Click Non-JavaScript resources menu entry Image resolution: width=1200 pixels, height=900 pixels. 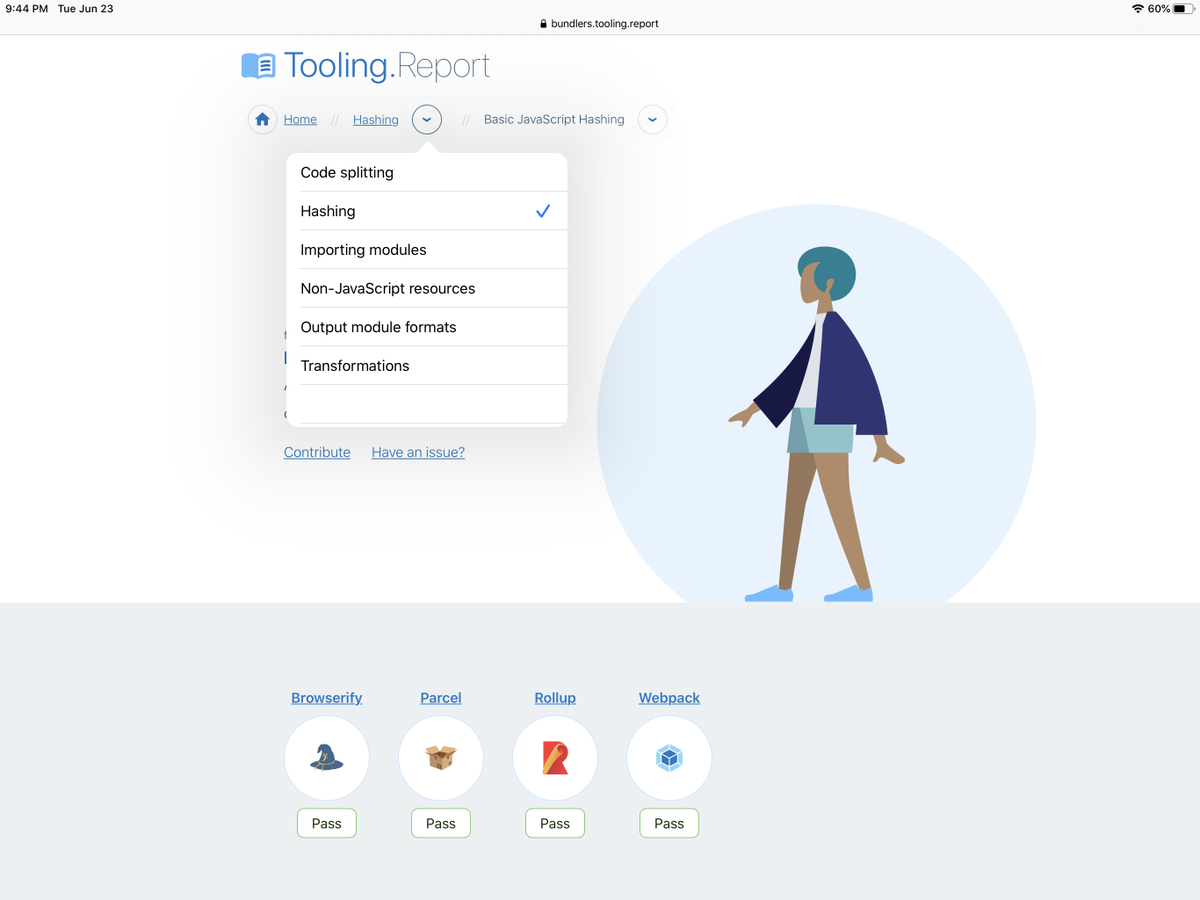pos(387,288)
